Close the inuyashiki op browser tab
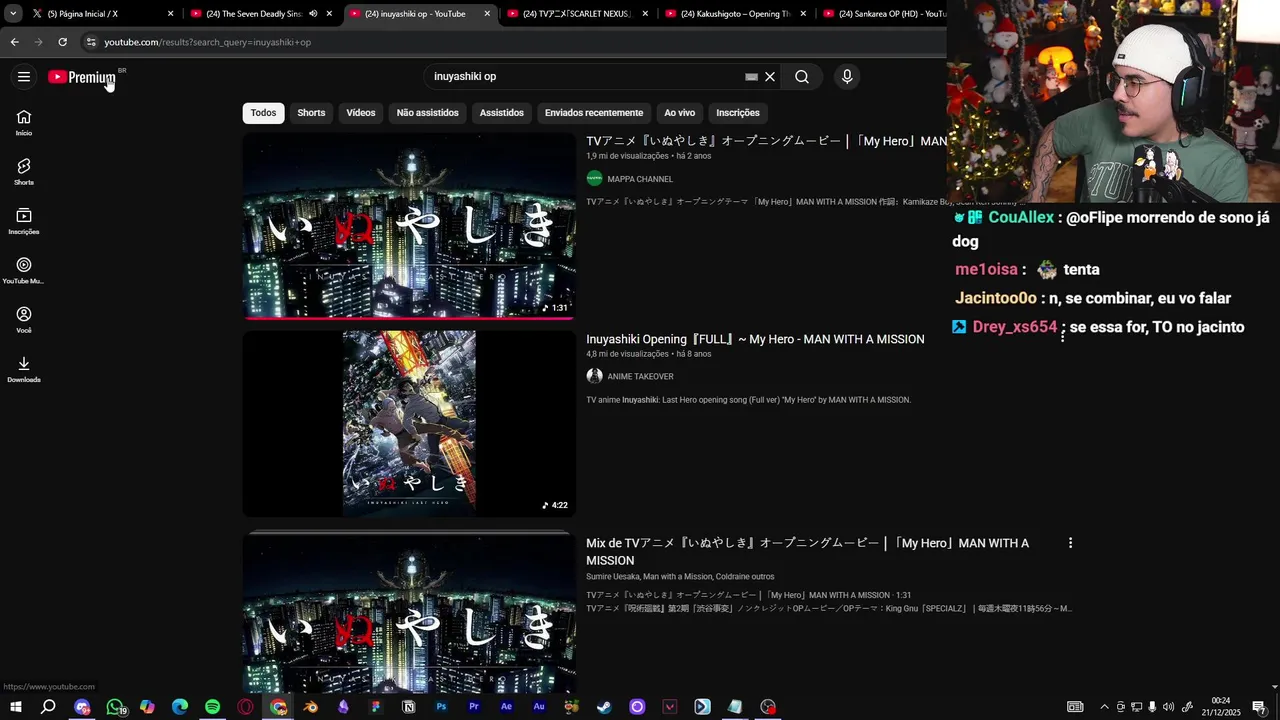 coord(487,14)
